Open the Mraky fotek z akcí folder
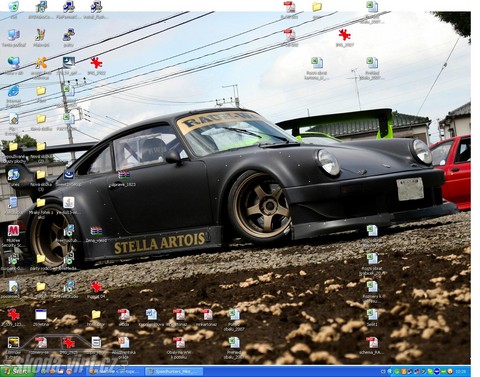Image resolution: width=480 pixels, height=377 pixels. pyautogui.click(x=41, y=203)
